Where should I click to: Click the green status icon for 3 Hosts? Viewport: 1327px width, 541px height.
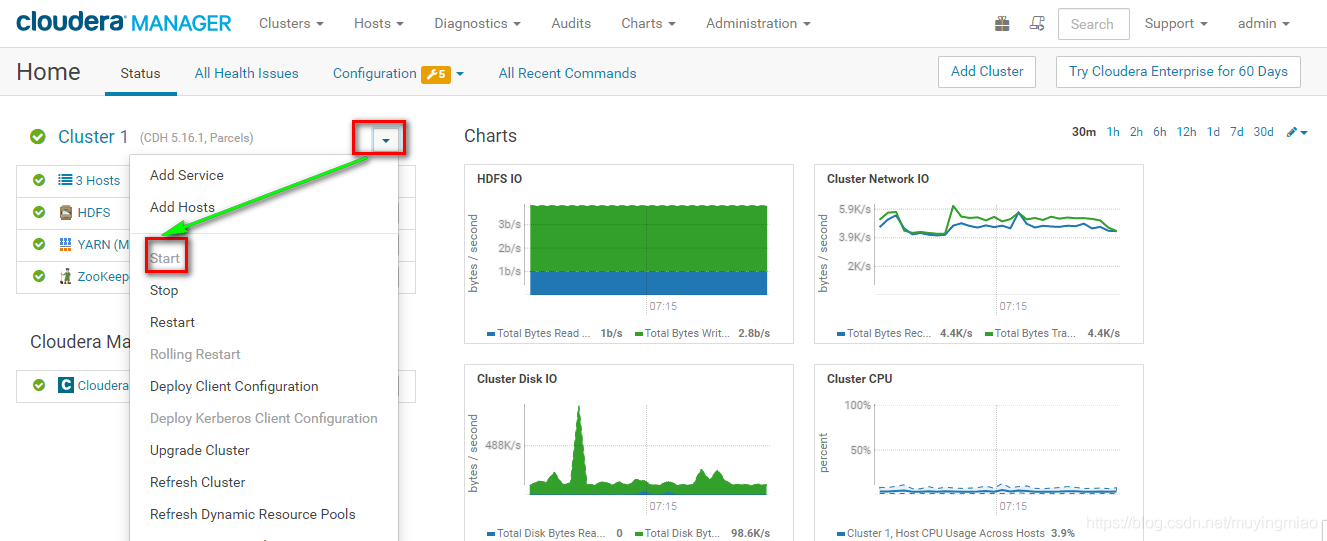[39, 180]
